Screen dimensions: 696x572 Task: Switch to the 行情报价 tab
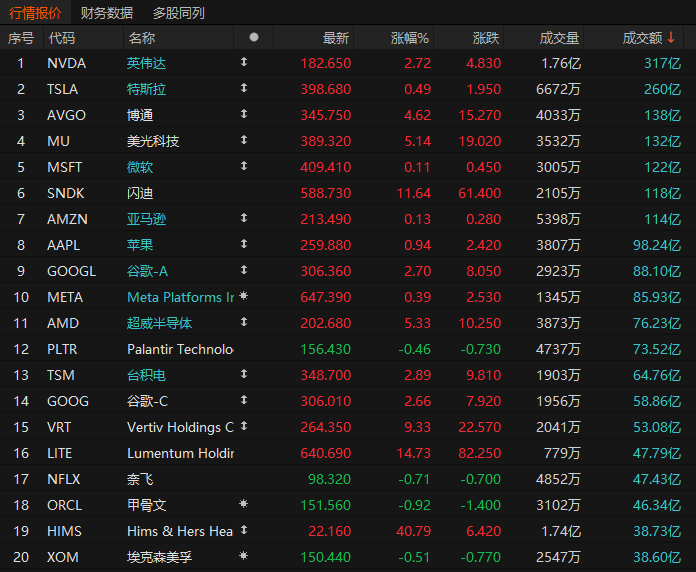coord(35,12)
